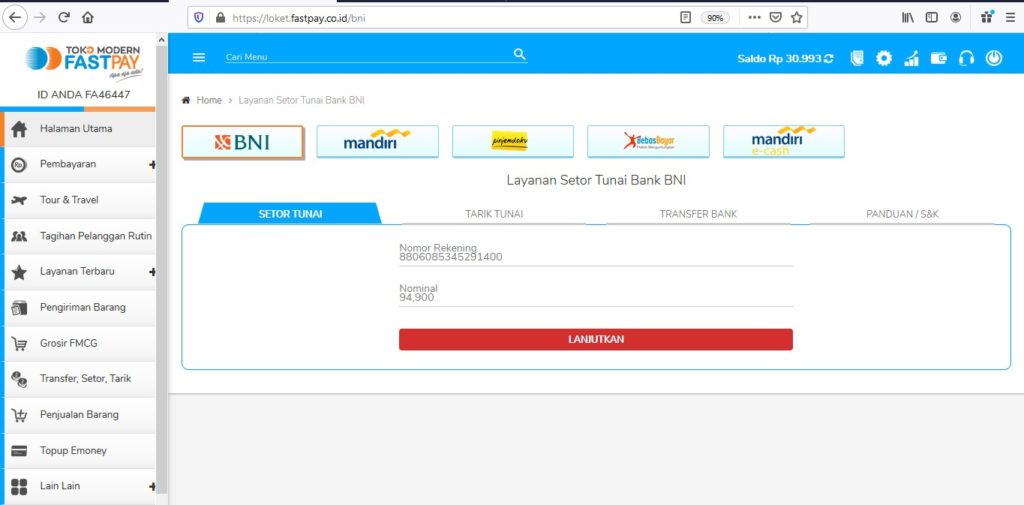This screenshot has height=505, width=1024.
Task: Click the padlock site info icon
Action: click(x=220, y=18)
